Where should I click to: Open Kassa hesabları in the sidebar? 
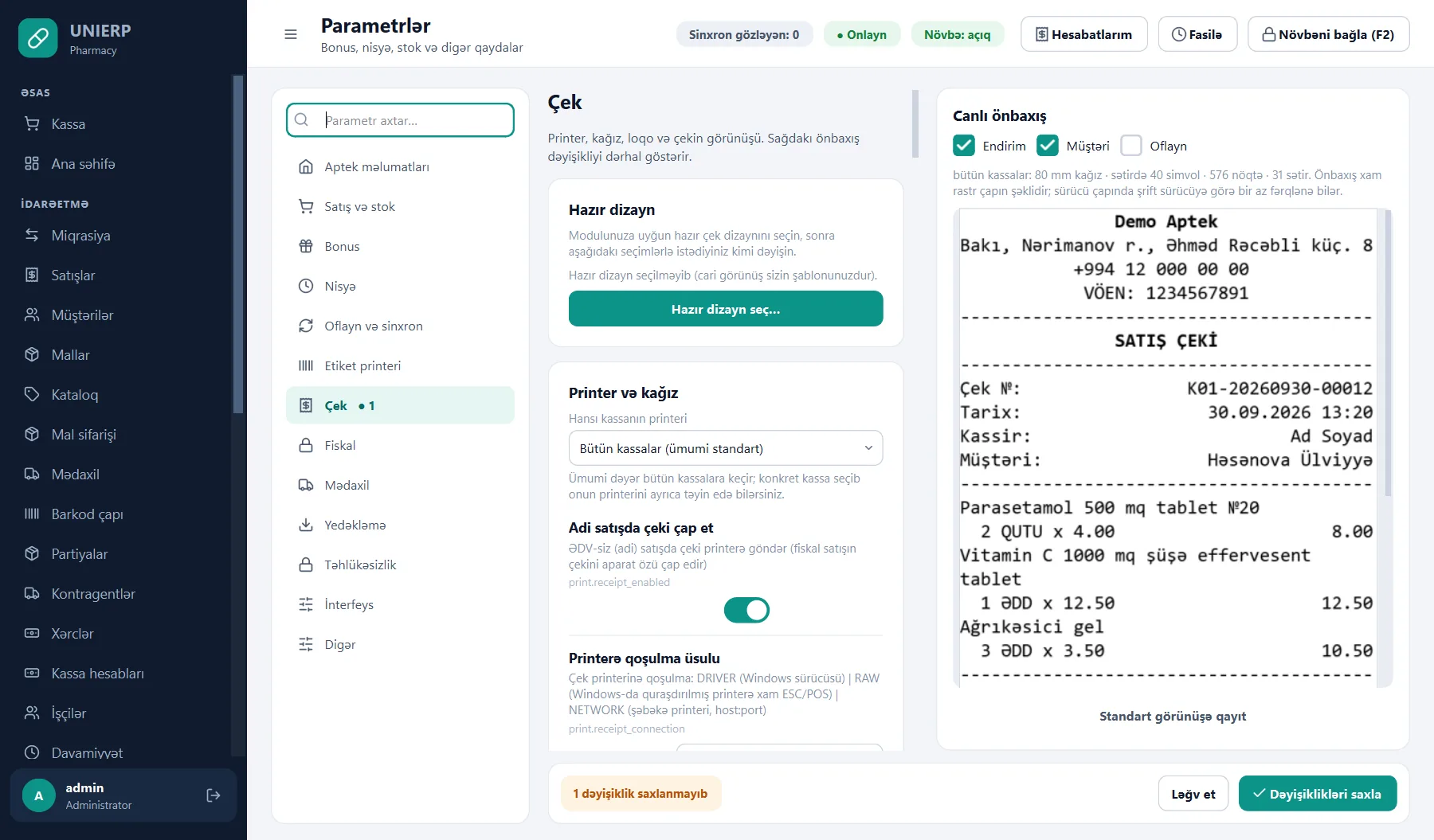tap(97, 674)
